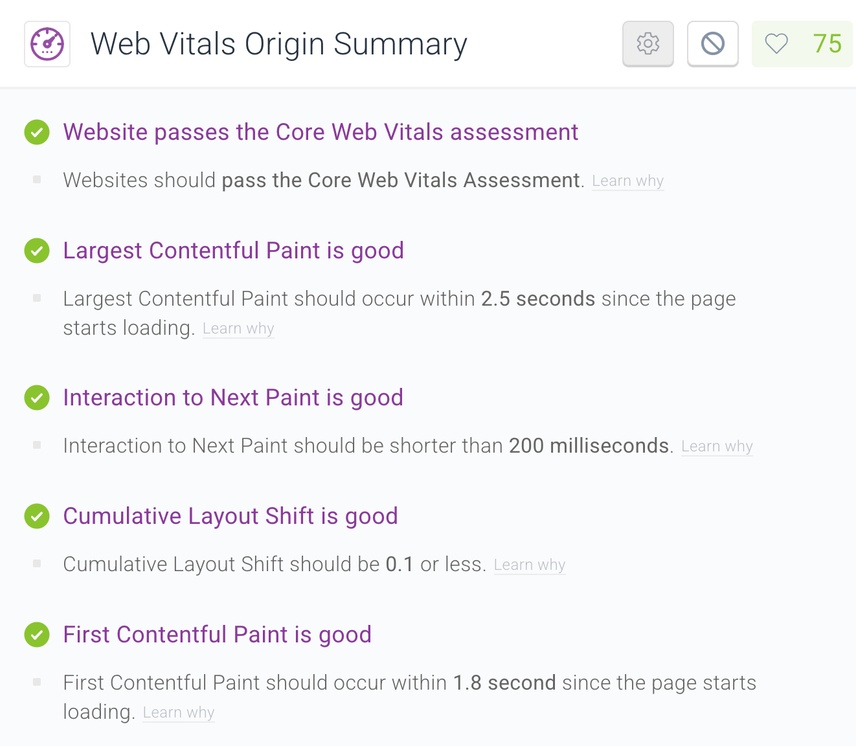
Task: Click the disable audit icon
Action: 712,44
